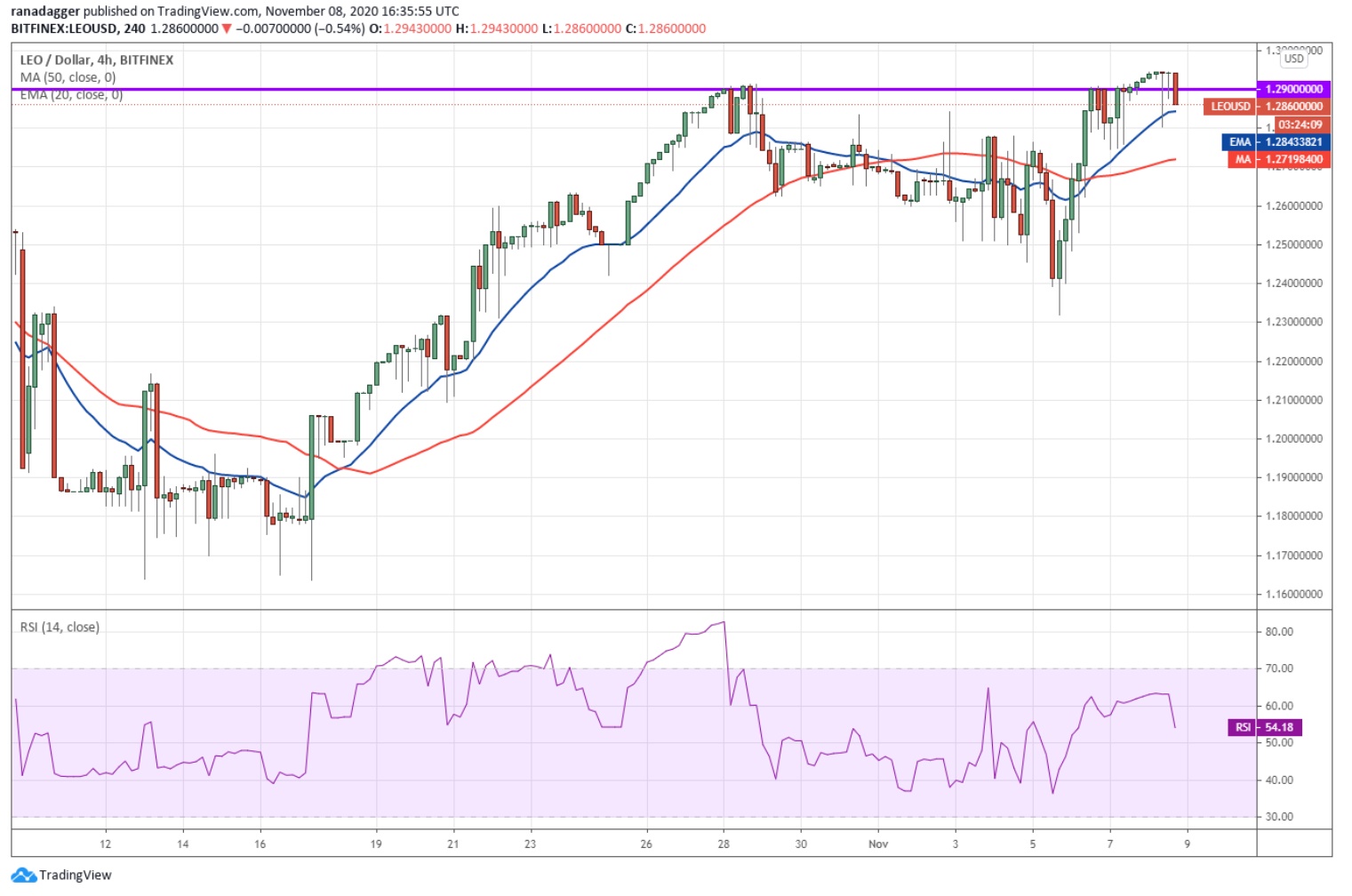
Task: Click the TradingView text link at bottom
Action: pos(76,875)
